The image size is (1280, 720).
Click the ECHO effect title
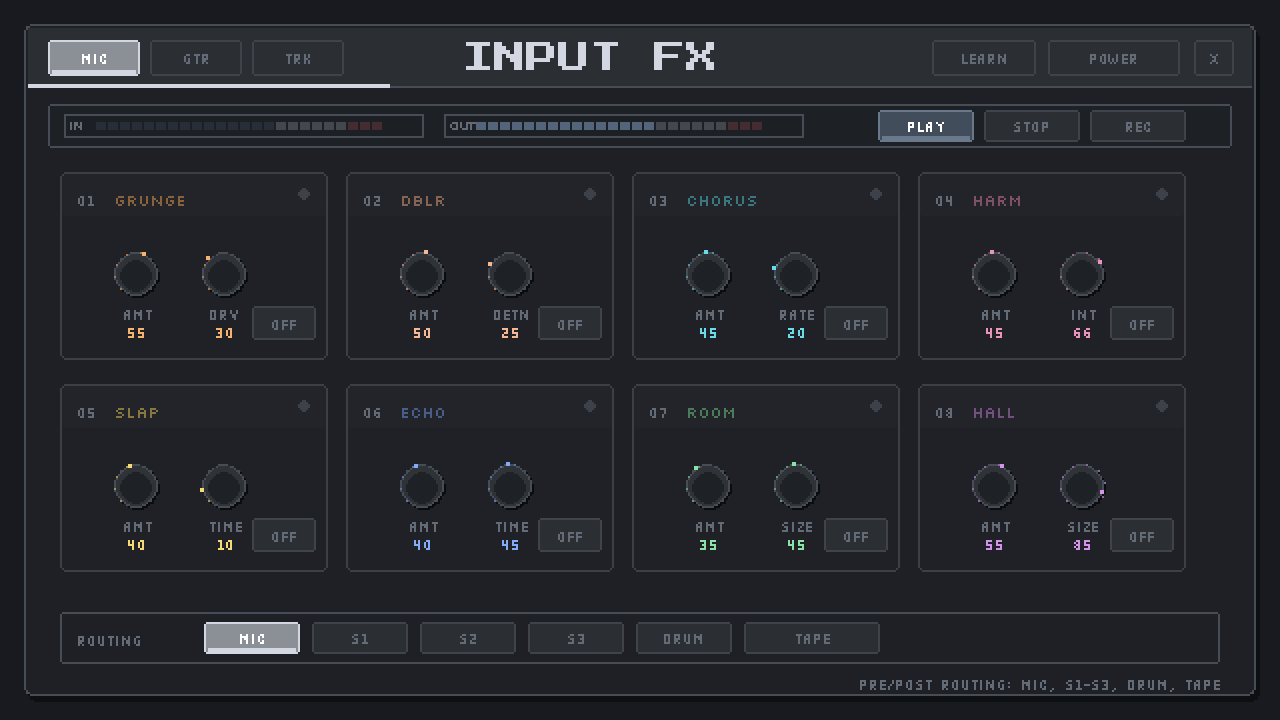423,413
